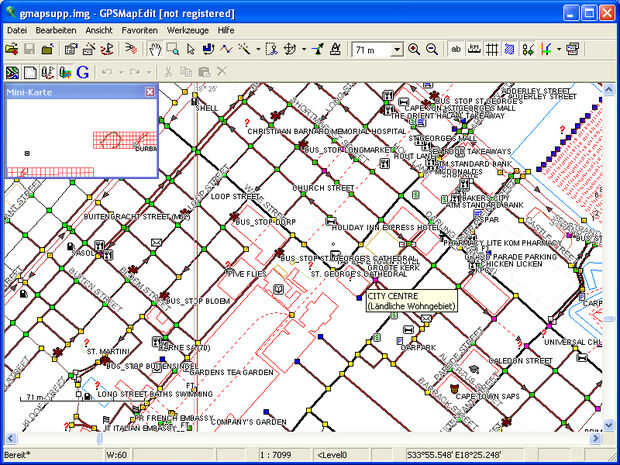Click the horizontal scrollbar thumb
The height and width of the screenshot is (465, 620).
pyautogui.click(x=100, y=438)
